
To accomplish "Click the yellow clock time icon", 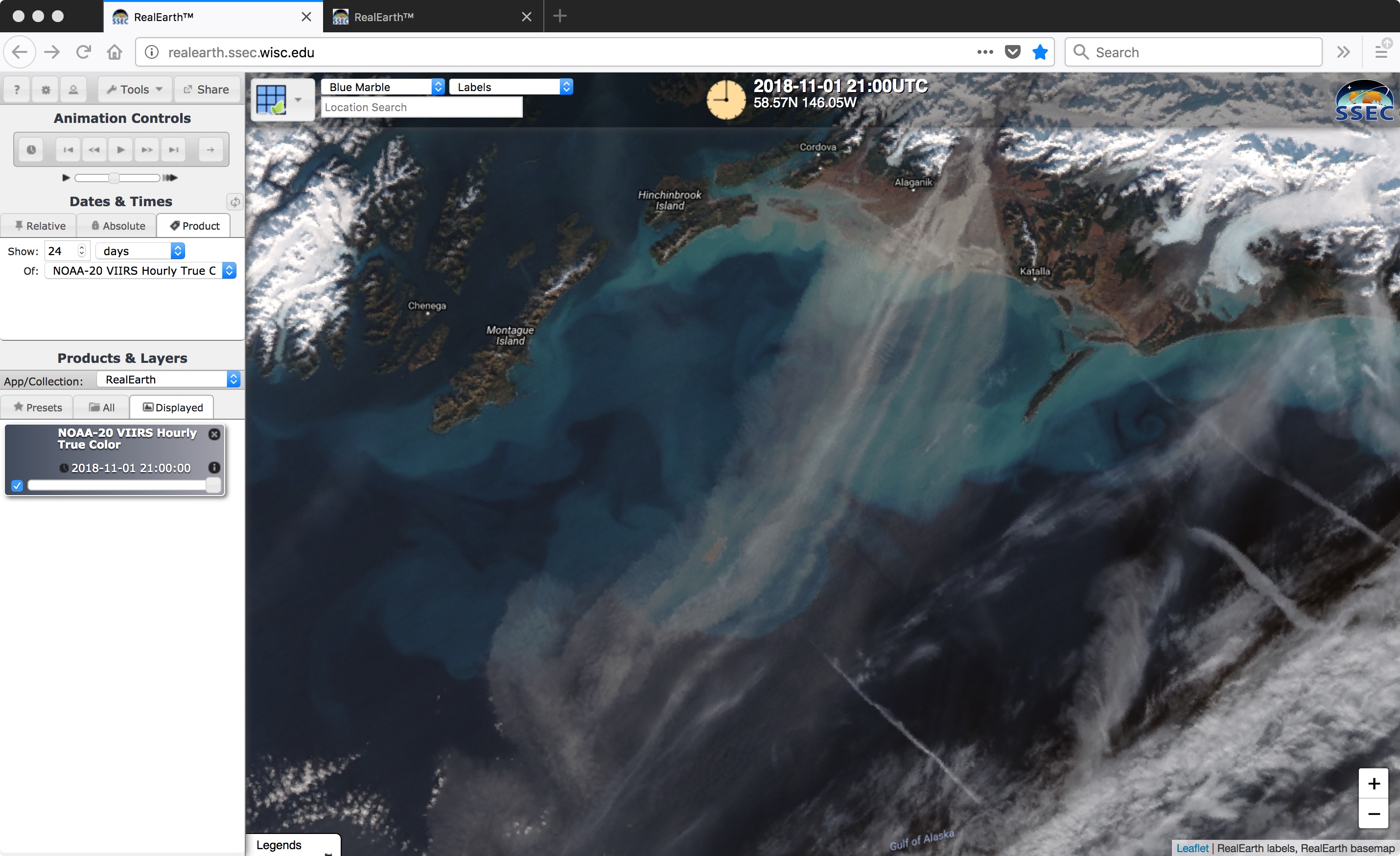I will tap(726, 99).
